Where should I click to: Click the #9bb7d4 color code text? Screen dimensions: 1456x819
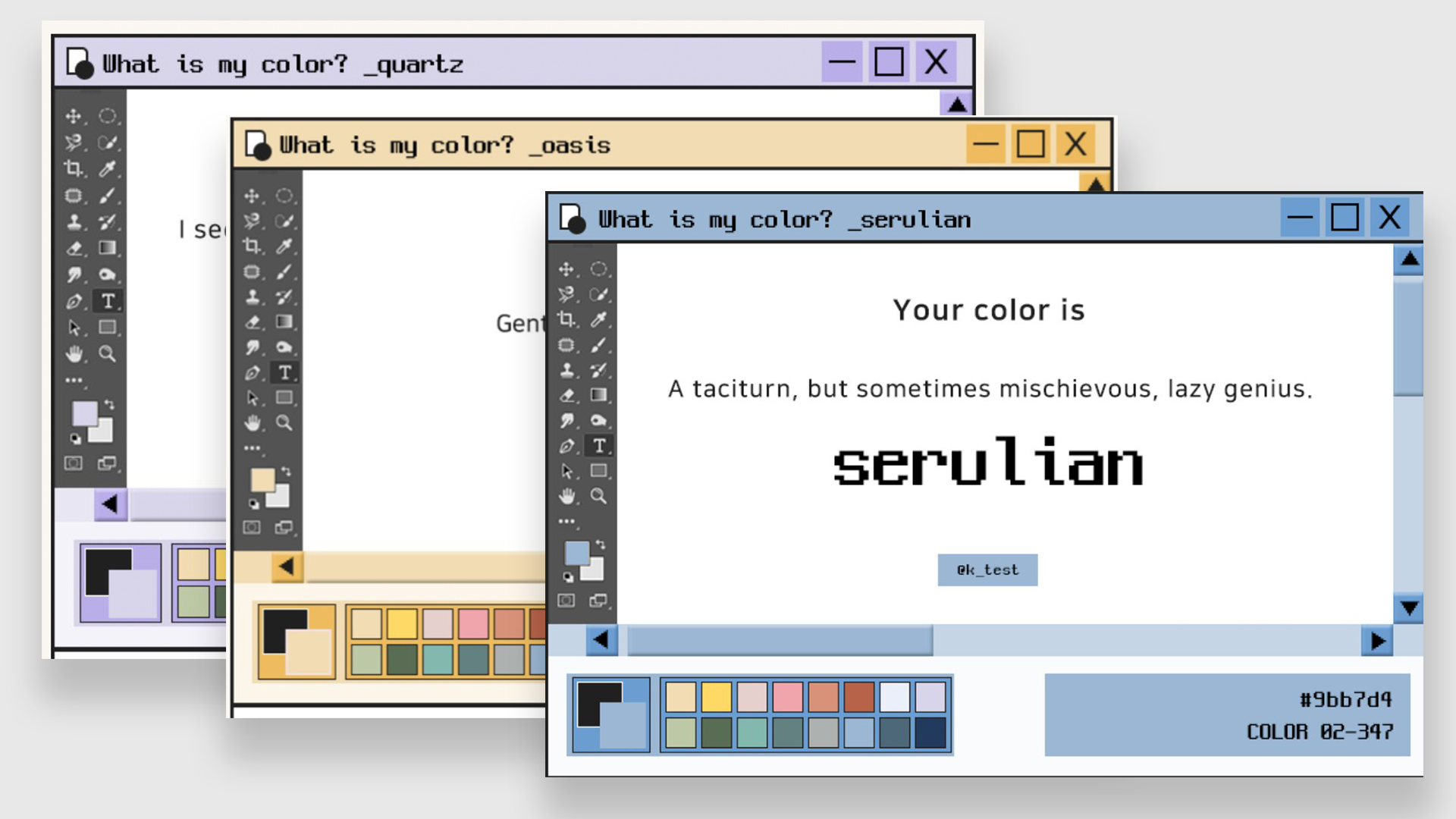coord(1346,699)
